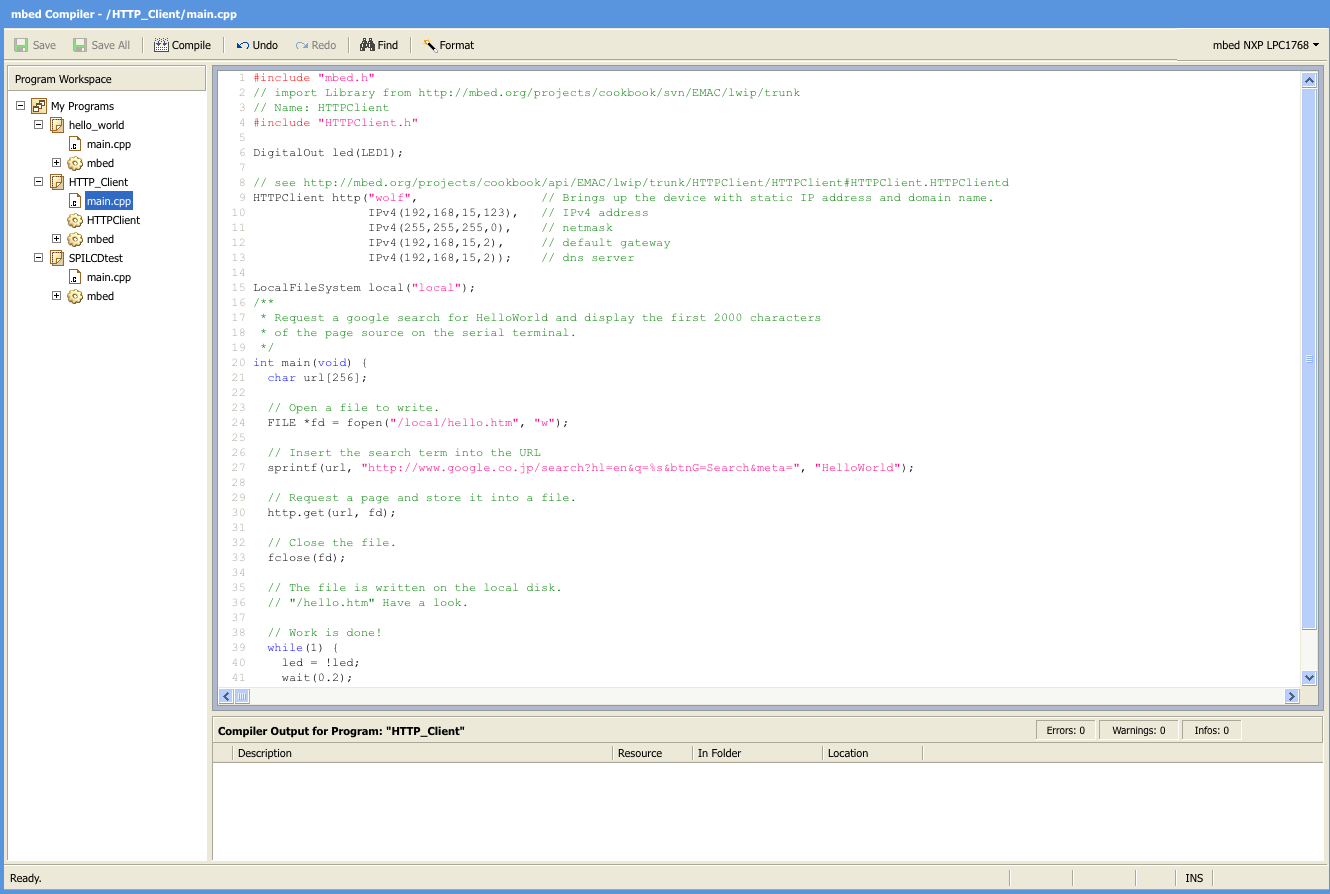Open main.cpp under SPILCDtest
1330x894 pixels.
(109, 277)
